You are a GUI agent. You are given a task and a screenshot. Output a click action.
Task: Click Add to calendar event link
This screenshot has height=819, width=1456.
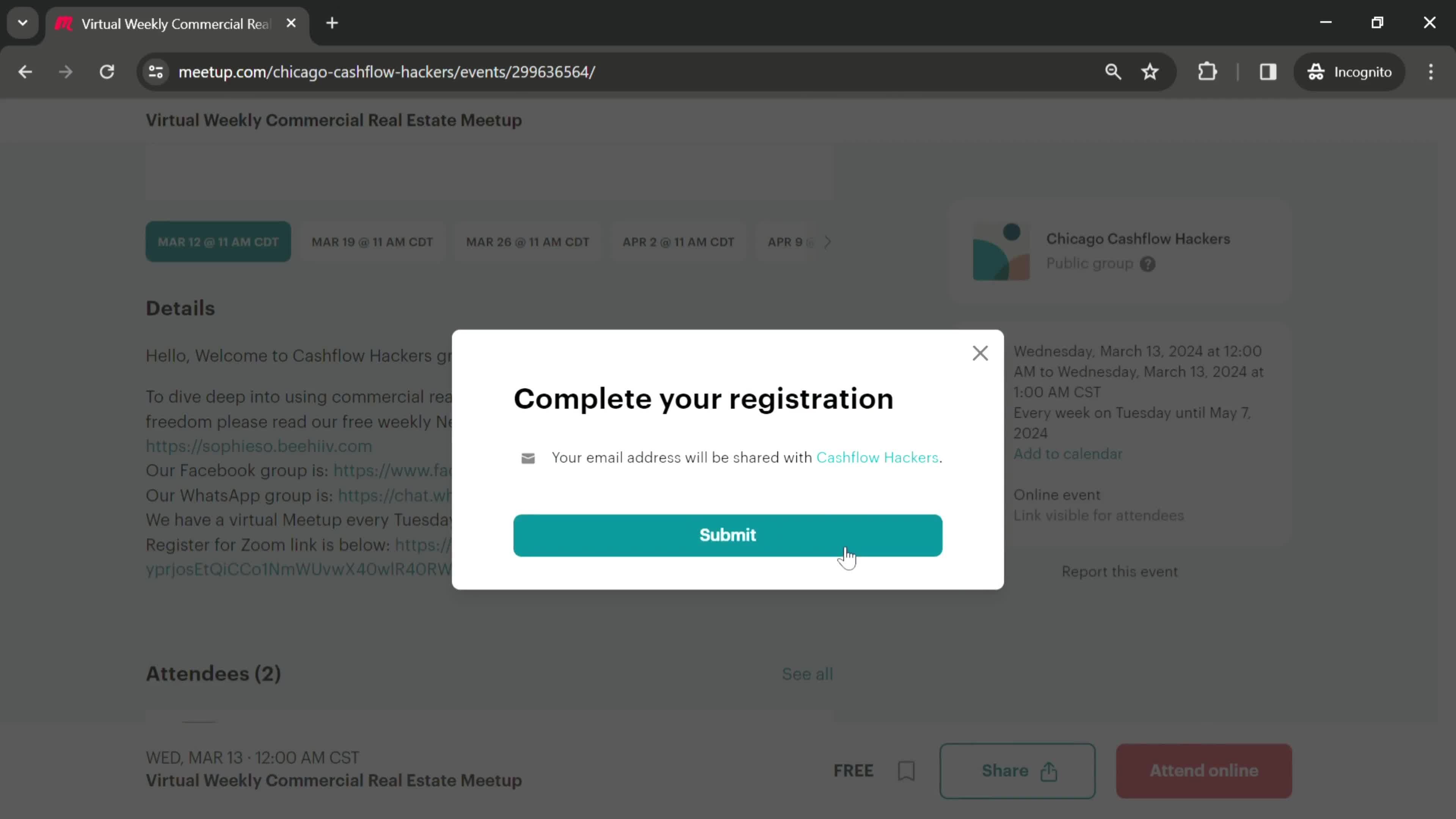coord(1068,454)
